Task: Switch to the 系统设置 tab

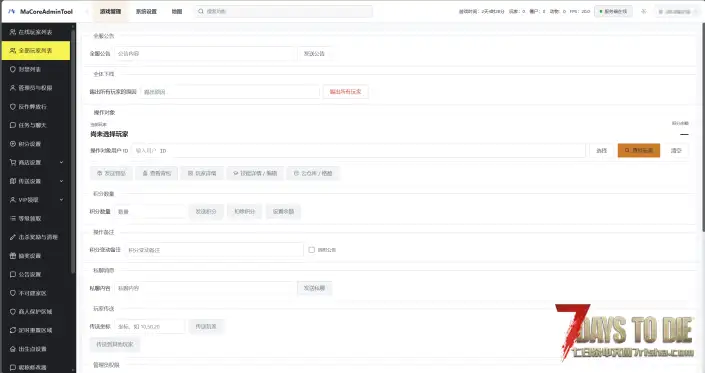Action: [x=147, y=11]
